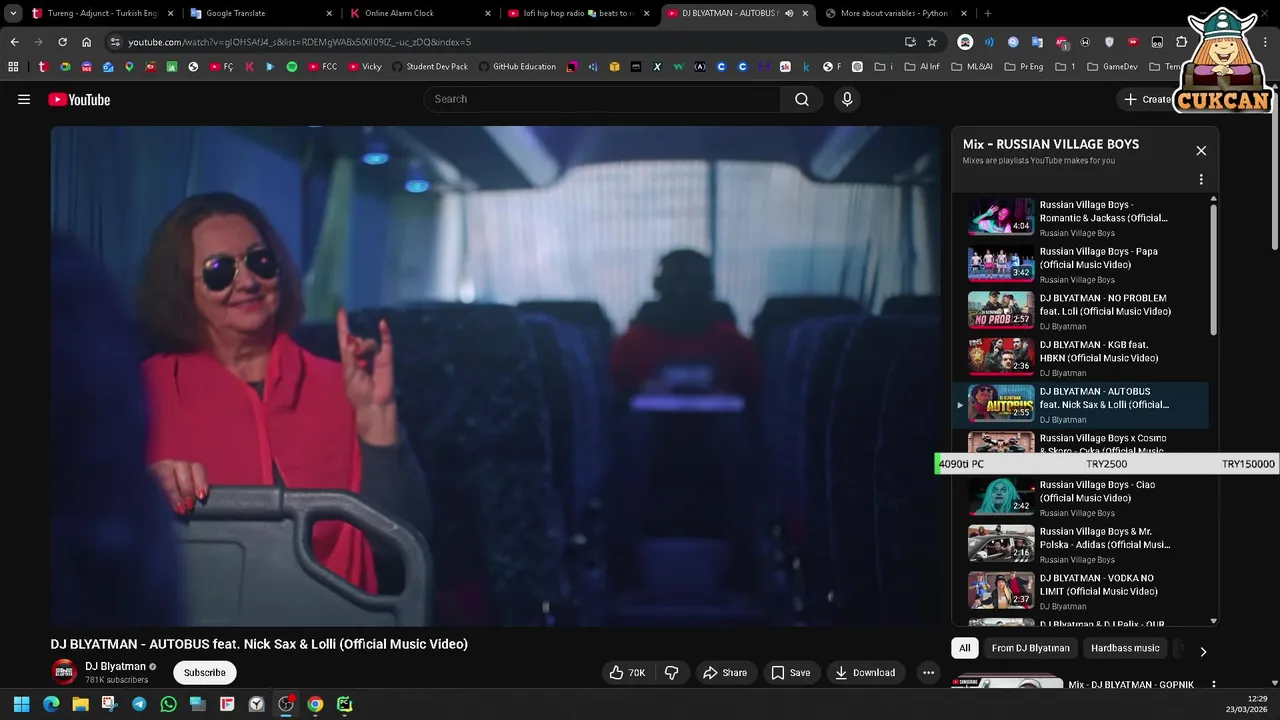Open the tab search dropdown
Viewport: 1280px width, 720px height.
click(13, 13)
